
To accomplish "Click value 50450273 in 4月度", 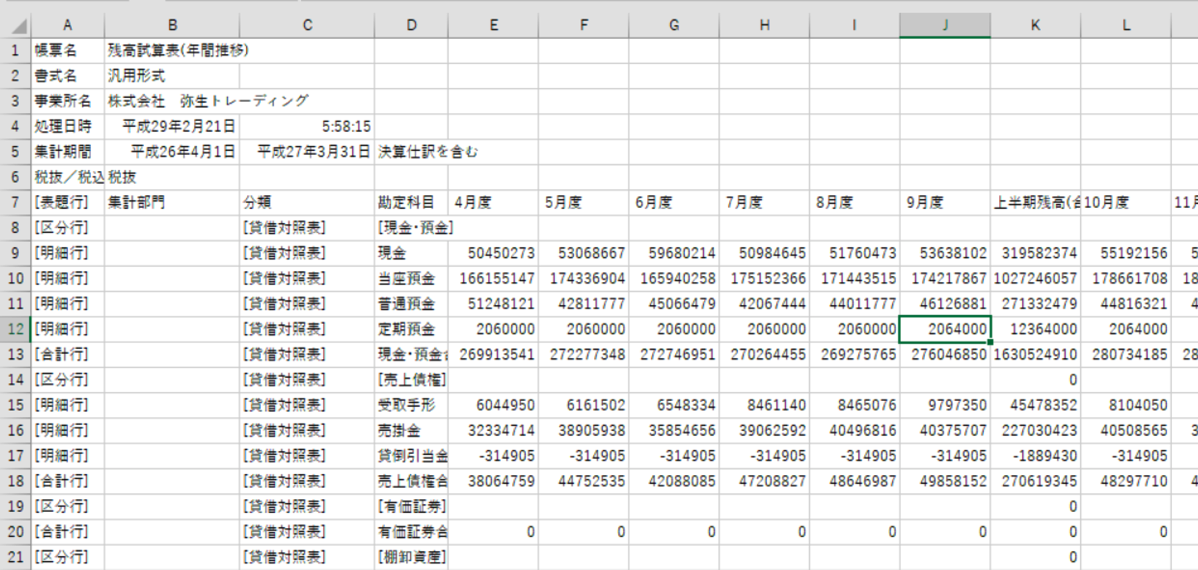I will tap(494, 254).
